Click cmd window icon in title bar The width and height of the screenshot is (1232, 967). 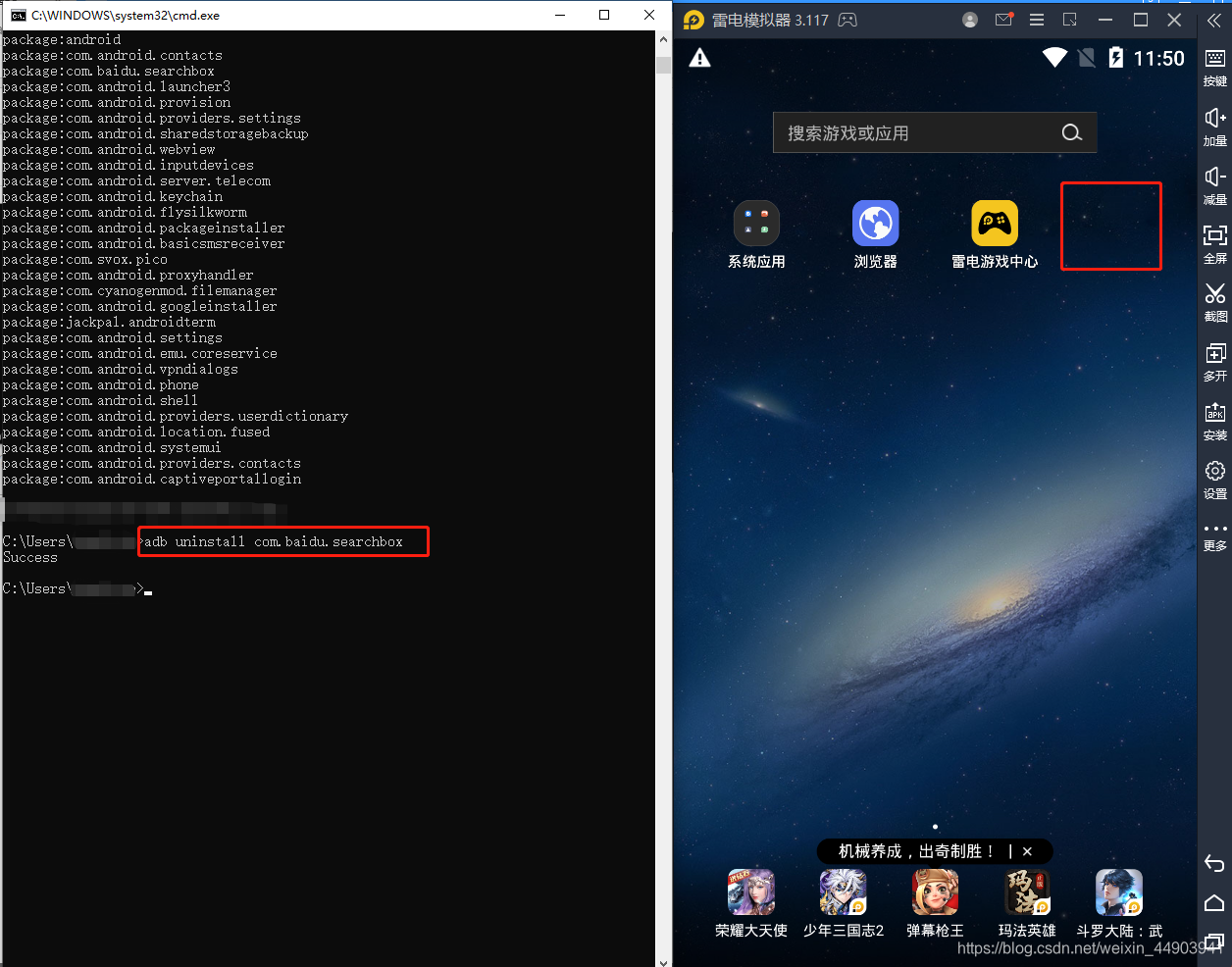[18, 15]
